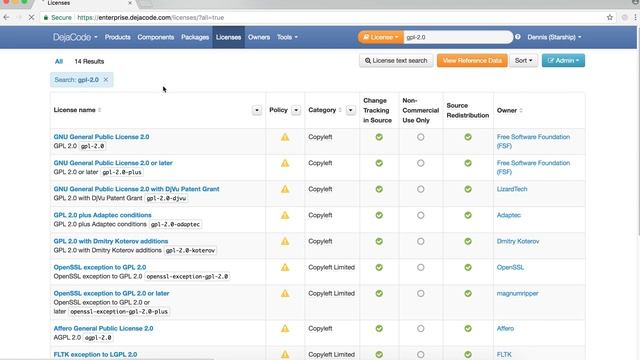640x360 pixels.
Task: Open the Policy filter dropdown
Action: tap(296, 110)
